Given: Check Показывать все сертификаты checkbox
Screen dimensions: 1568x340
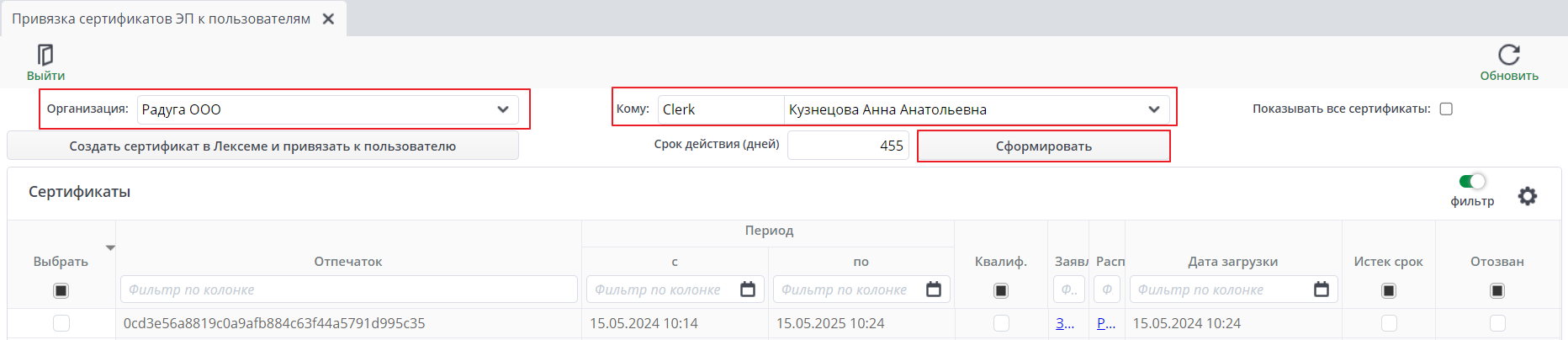Looking at the screenshot, I should click(x=1446, y=109).
